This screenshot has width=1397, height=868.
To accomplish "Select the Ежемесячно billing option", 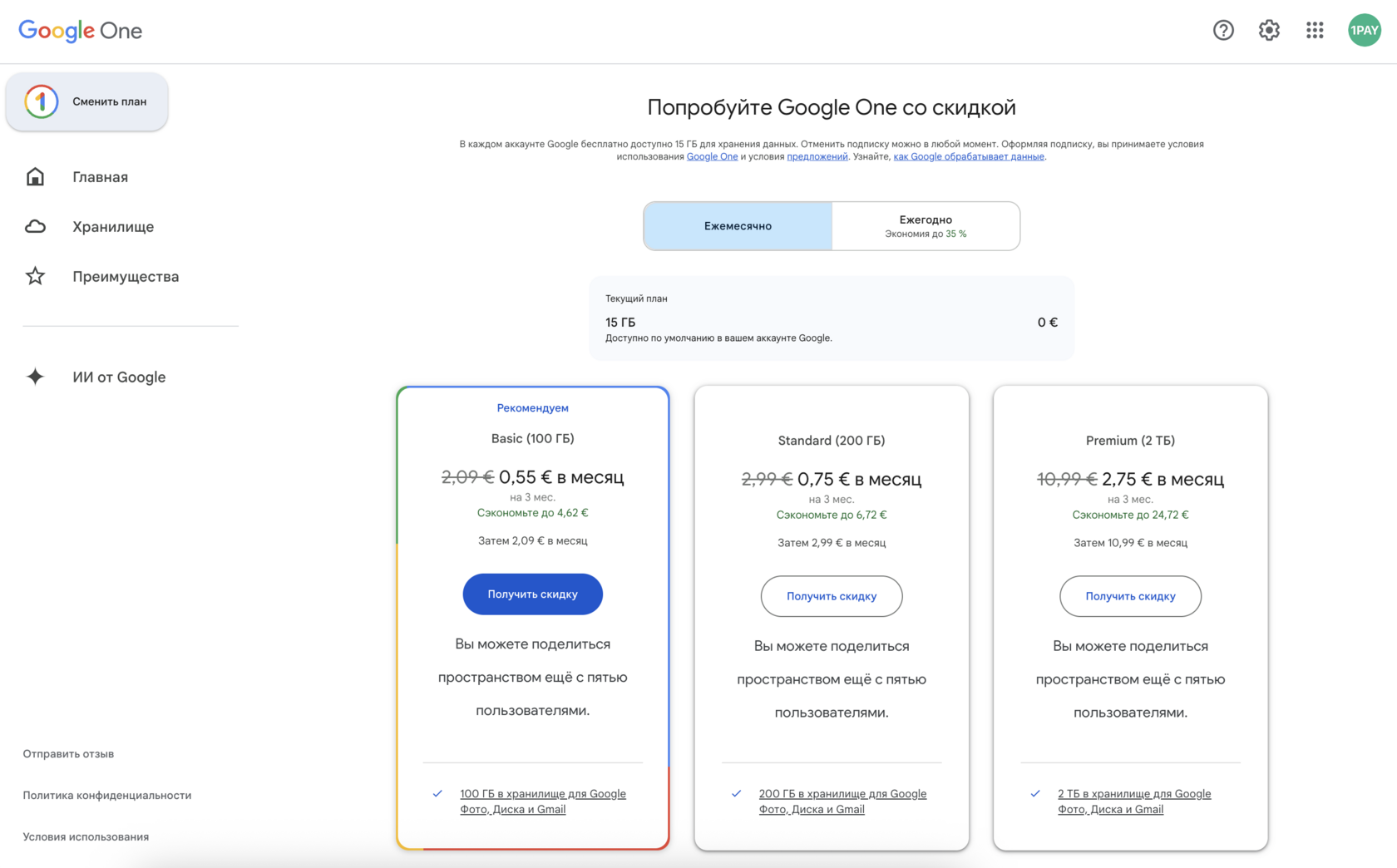I will coord(738,226).
